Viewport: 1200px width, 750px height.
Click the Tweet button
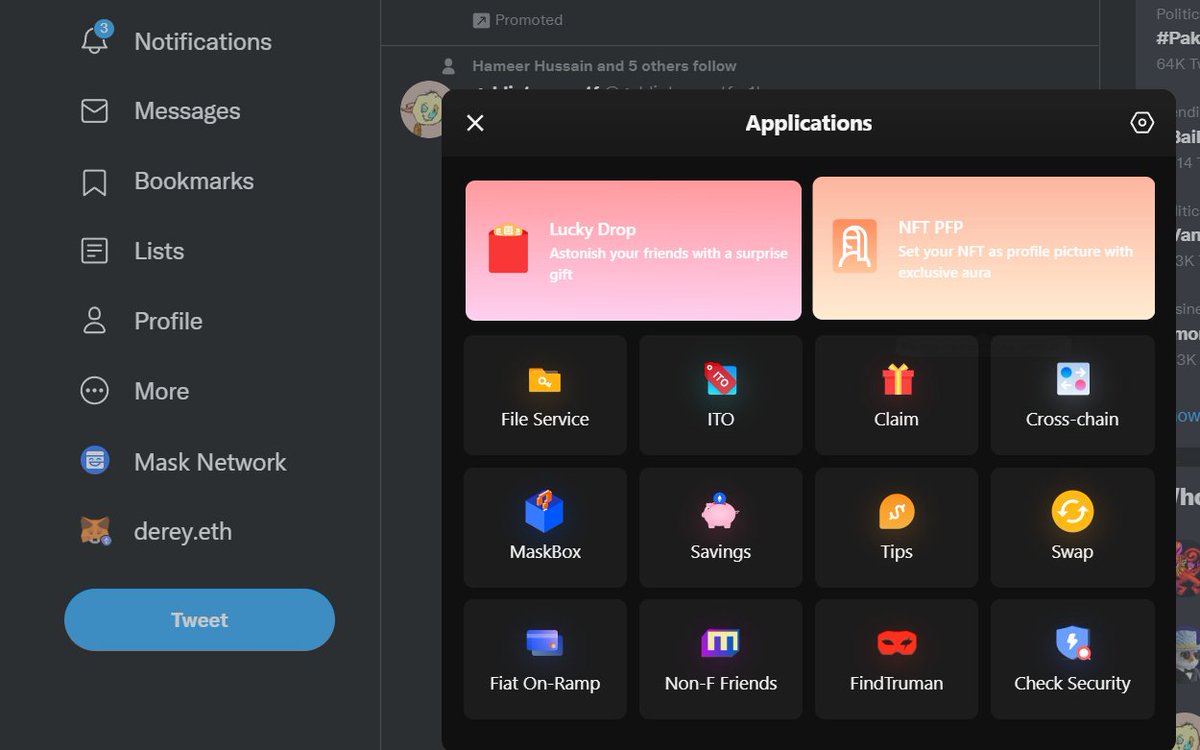click(200, 620)
